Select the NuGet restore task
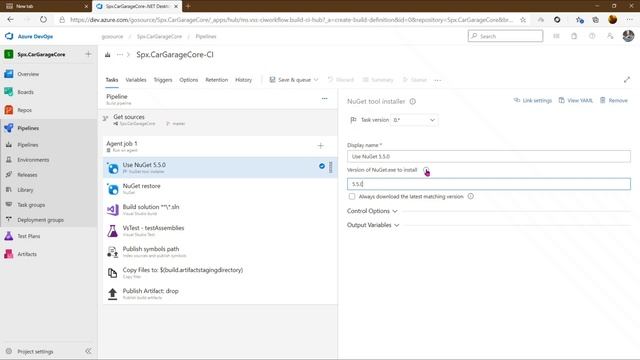This screenshot has height=360, width=640. click(x=220, y=188)
